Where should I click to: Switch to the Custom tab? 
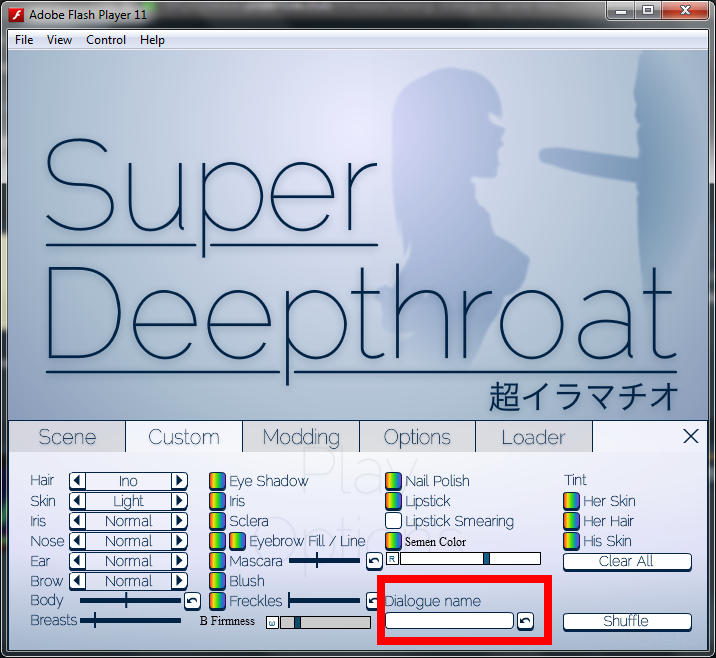184,437
